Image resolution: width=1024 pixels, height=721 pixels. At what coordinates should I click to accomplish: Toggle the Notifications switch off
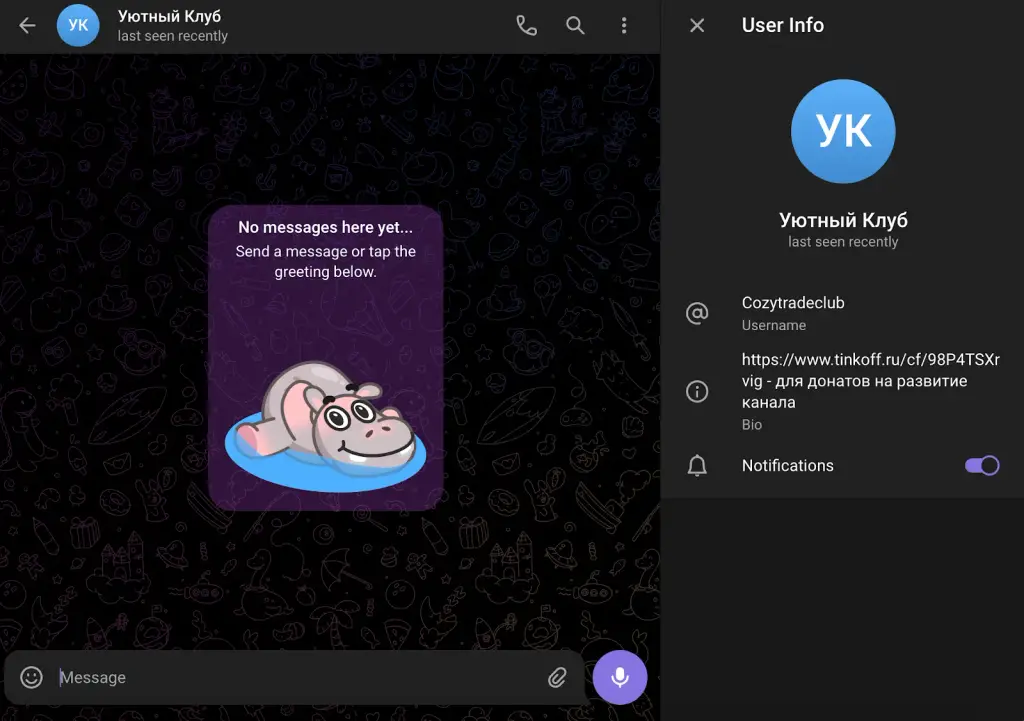click(982, 465)
